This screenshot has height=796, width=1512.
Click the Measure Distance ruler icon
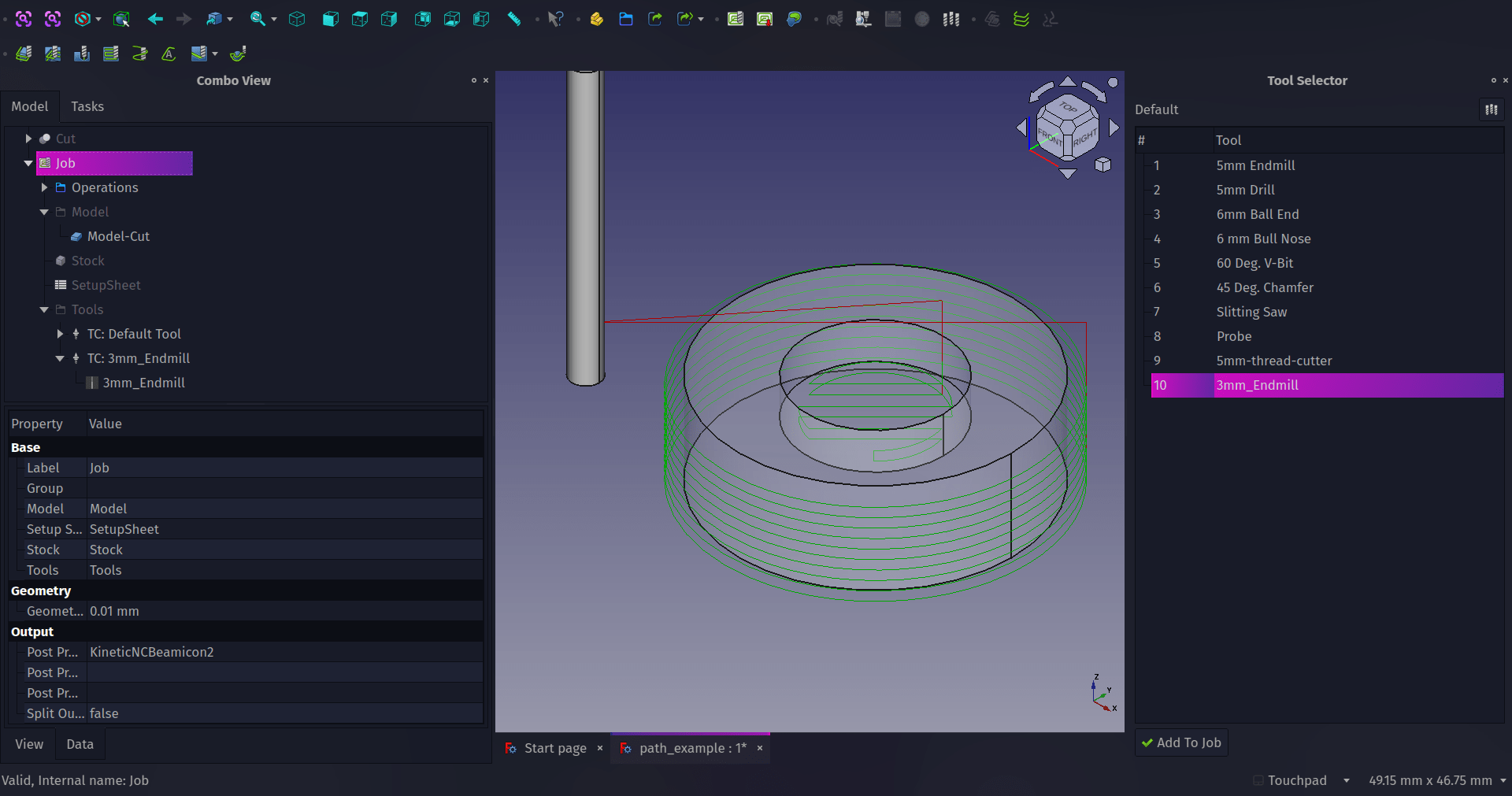(514, 19)
